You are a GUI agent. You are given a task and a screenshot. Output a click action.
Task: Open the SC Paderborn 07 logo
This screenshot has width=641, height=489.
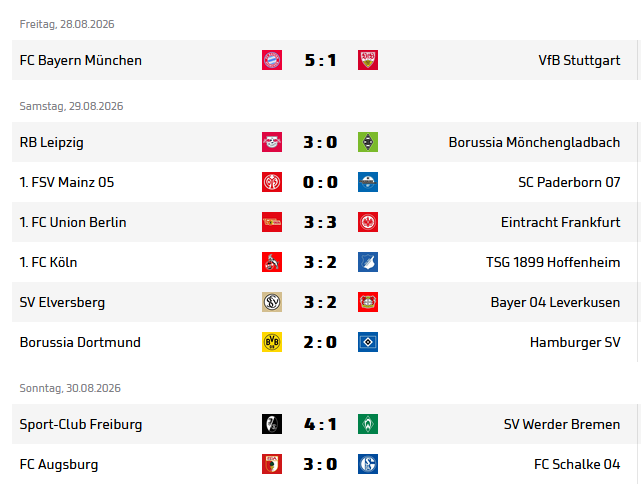coord(368,182)
